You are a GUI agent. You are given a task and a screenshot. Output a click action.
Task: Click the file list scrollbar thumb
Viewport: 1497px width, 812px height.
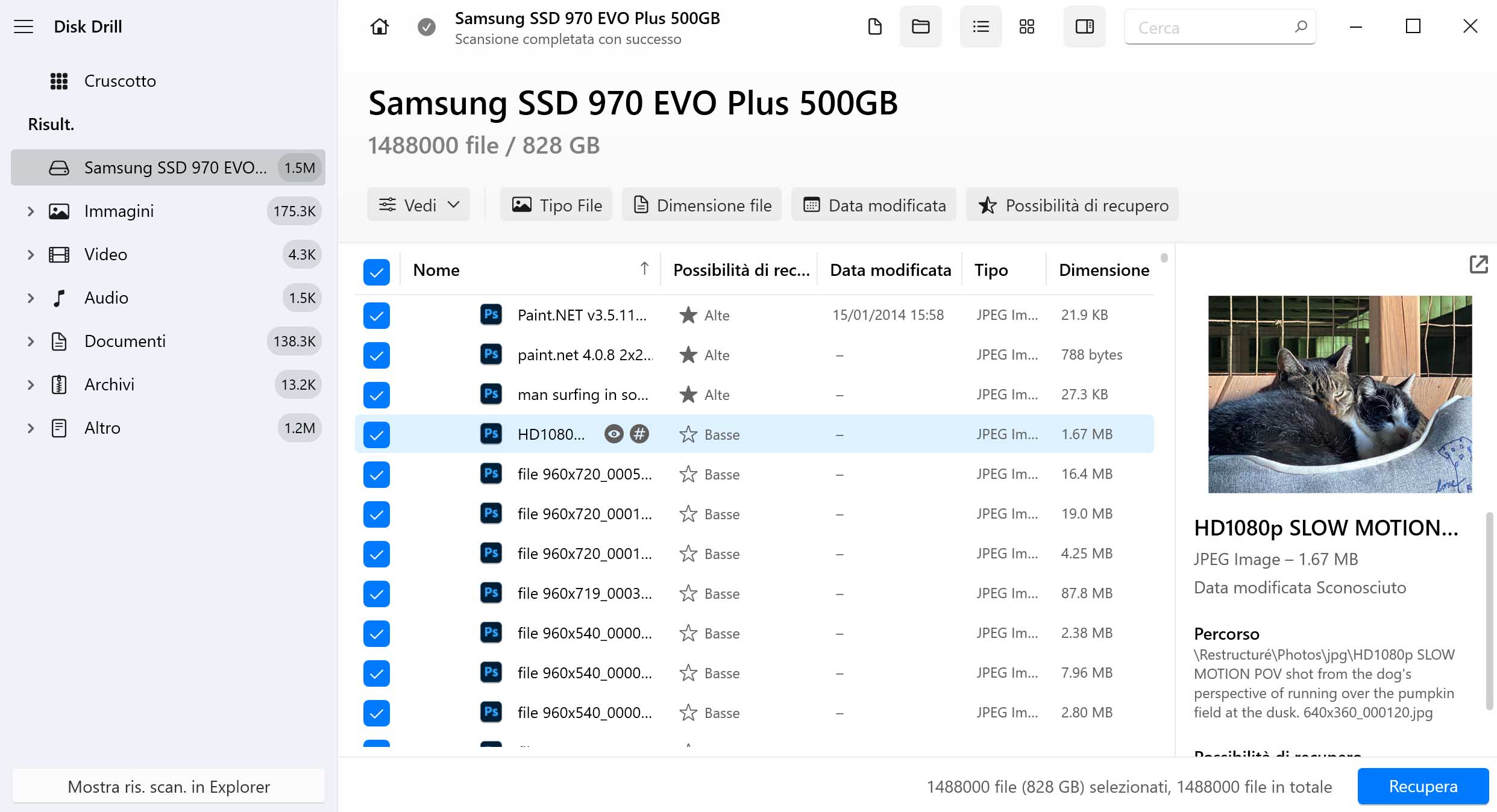1164,258
